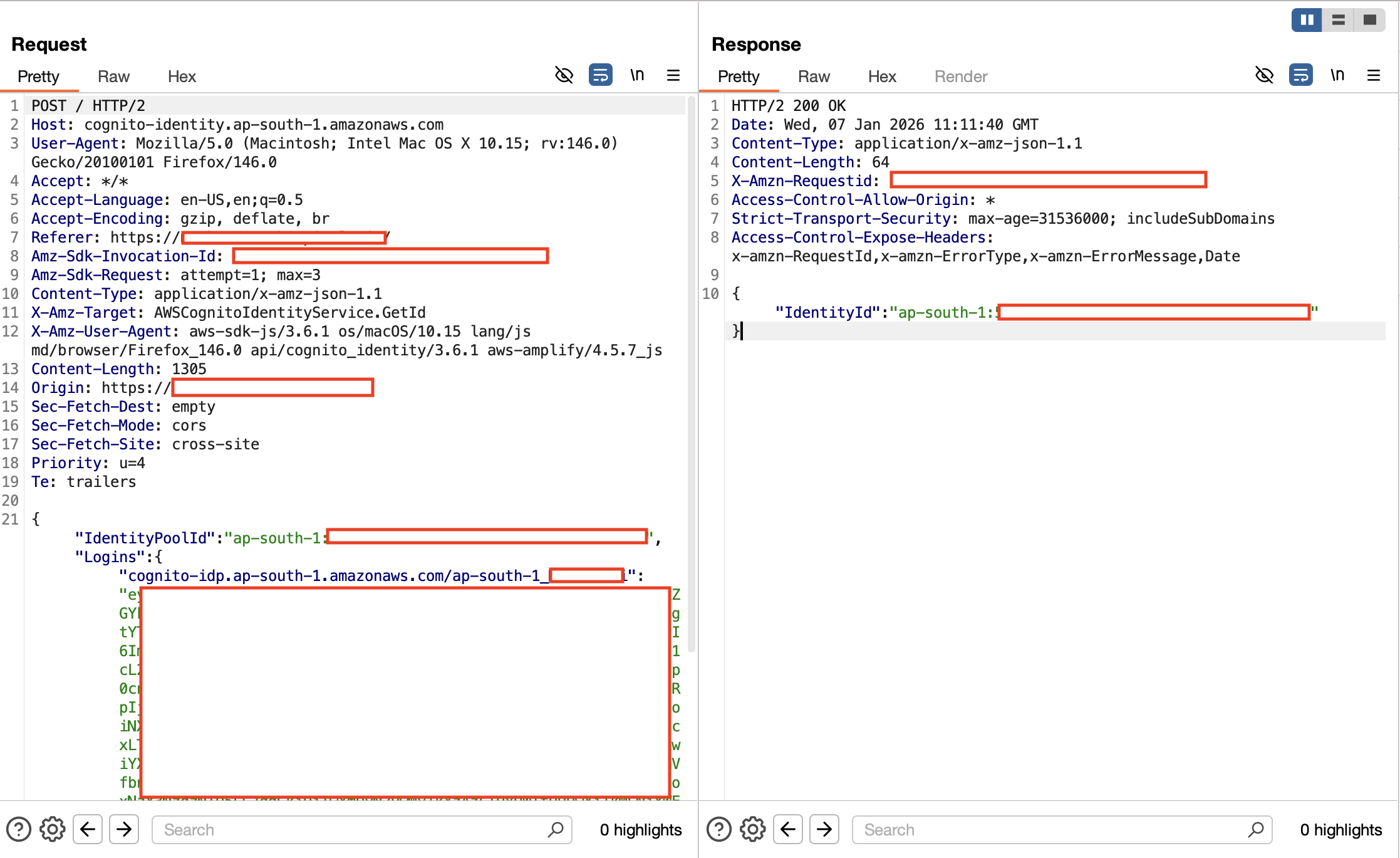Toggle hide non-printable characters in Request
Viewport: 1400px width, 858px height.
point(564,75)
